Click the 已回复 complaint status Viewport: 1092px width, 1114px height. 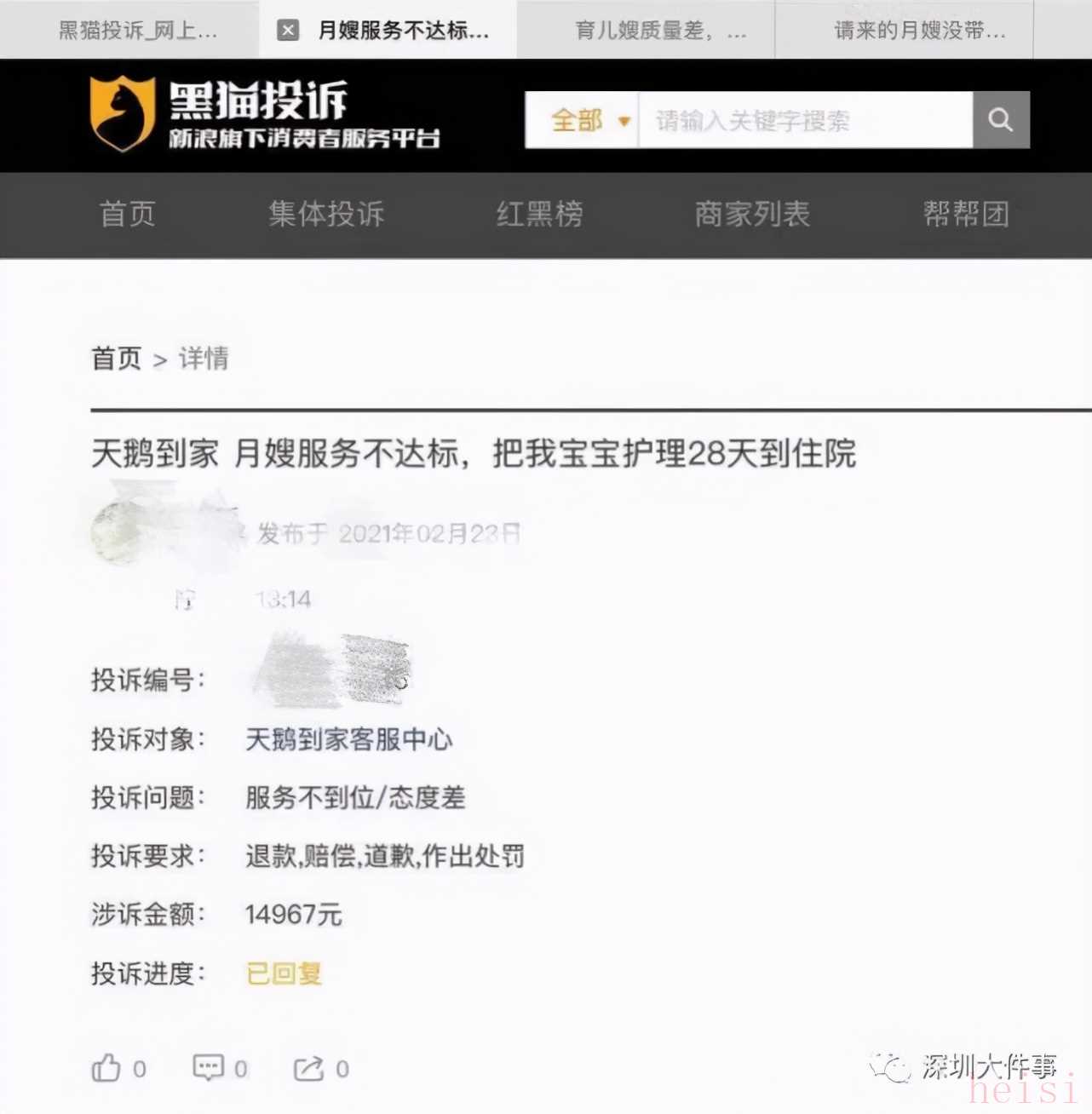pos(284,973)
